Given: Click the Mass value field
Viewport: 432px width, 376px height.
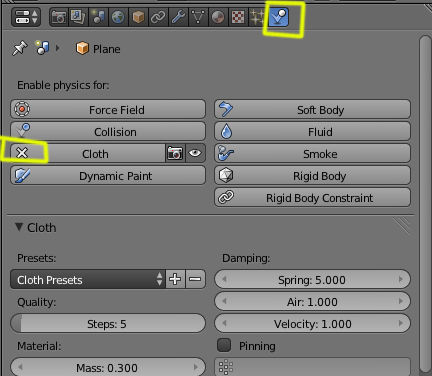Looking at the screenshot, I should pos(108,367).
